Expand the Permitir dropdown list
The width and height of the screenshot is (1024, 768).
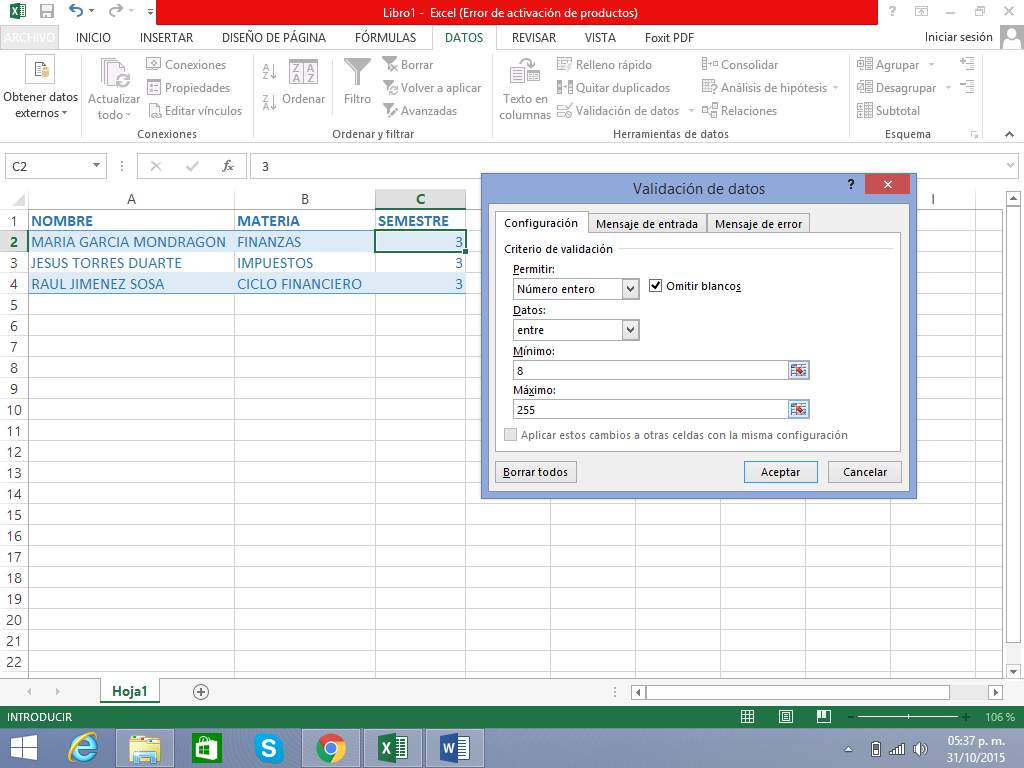tap(630, 289)
